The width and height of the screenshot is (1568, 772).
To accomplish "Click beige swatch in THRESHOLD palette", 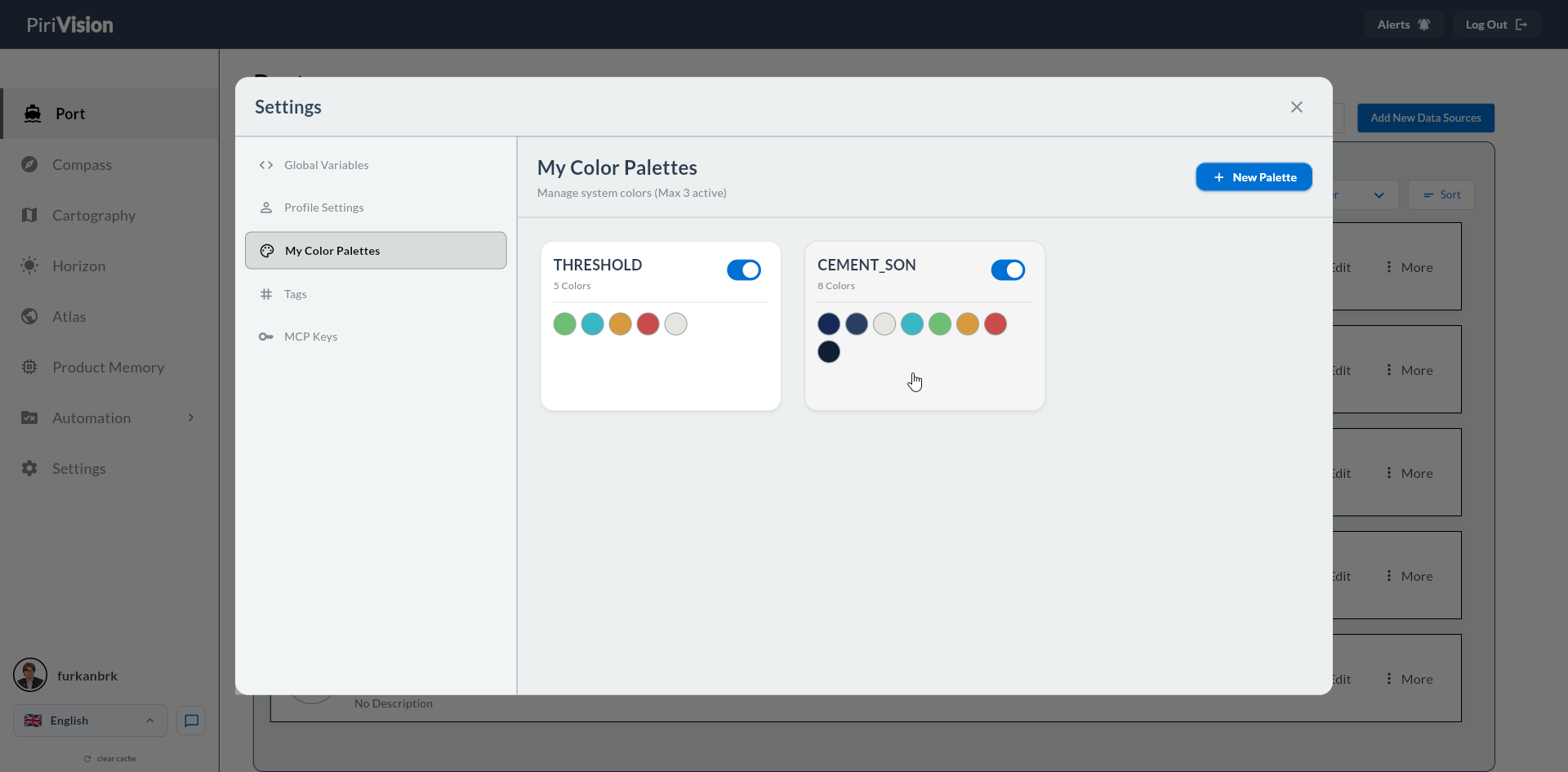I will tap(676, 324).
